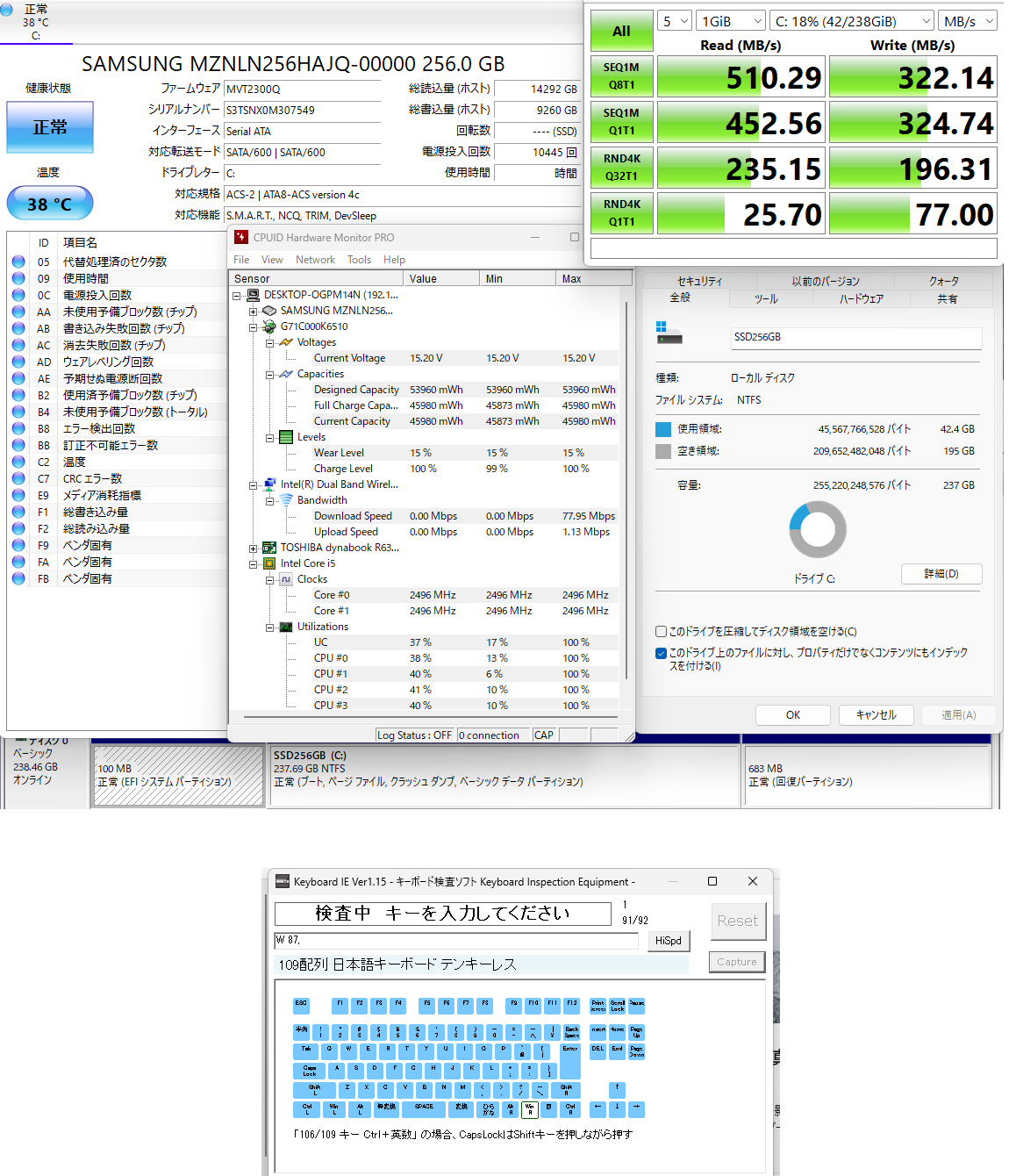Click the status circle for attribute E9
The image size is (1009, 1176).
[x=18, y=495]
